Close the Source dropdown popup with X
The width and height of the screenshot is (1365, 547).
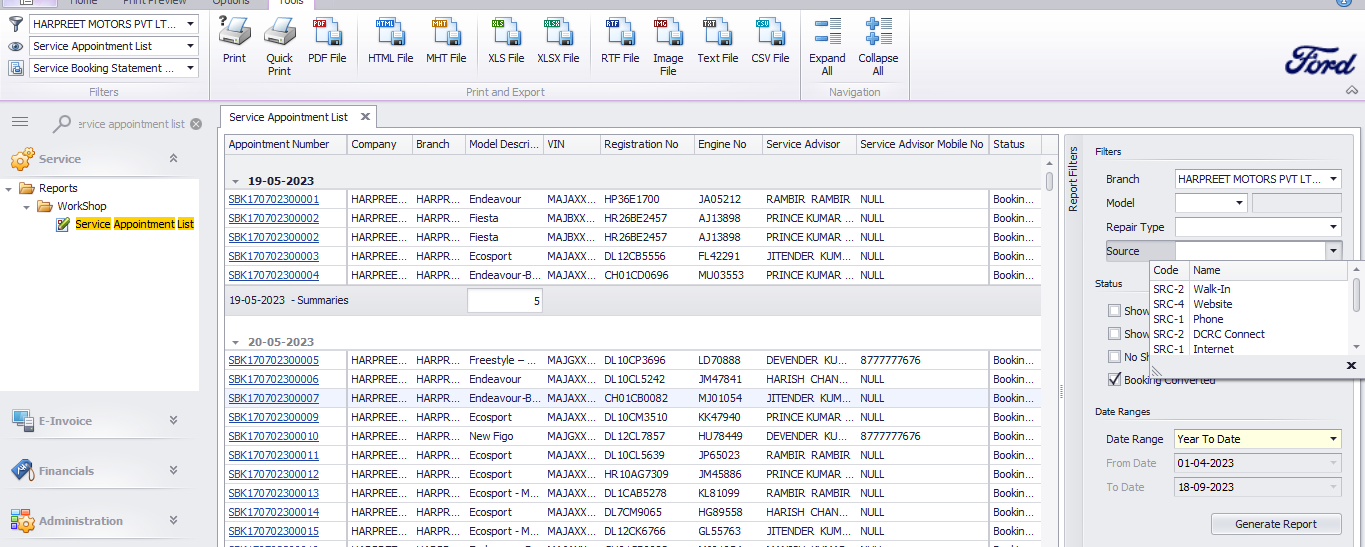(x=1351, y=366)
